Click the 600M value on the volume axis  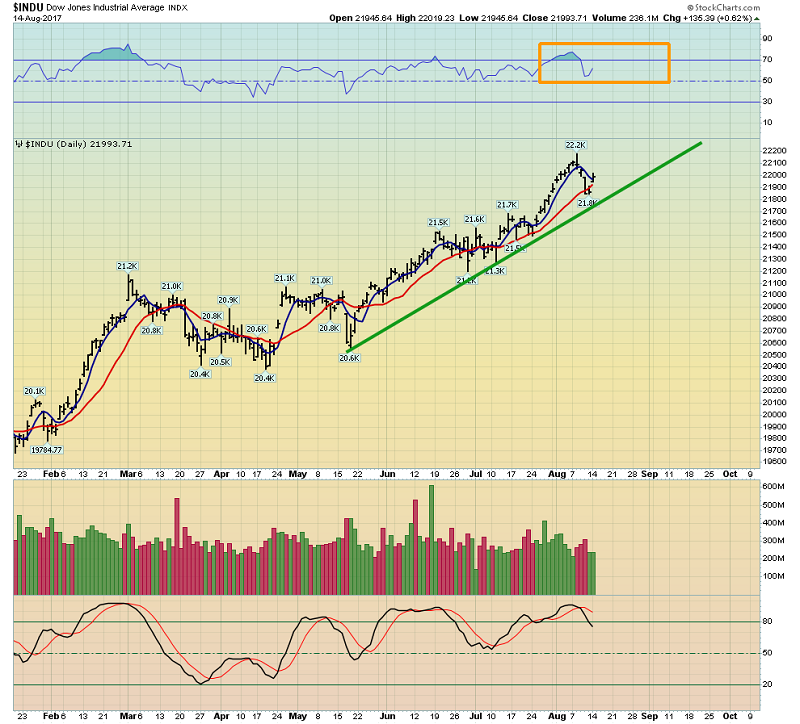tap(773, 487)
